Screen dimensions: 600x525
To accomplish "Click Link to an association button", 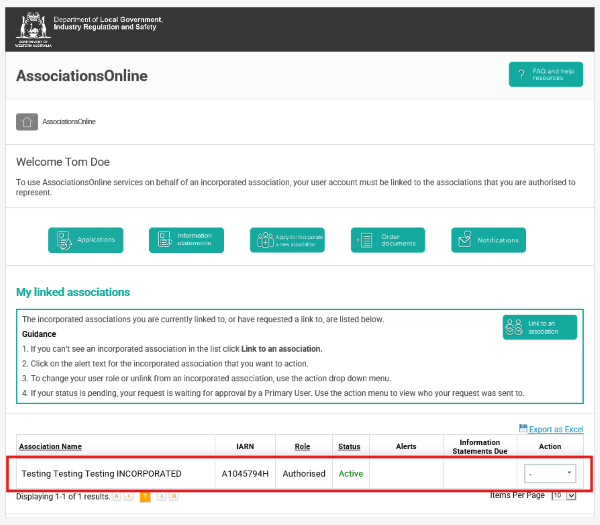I will coord(540,327).
